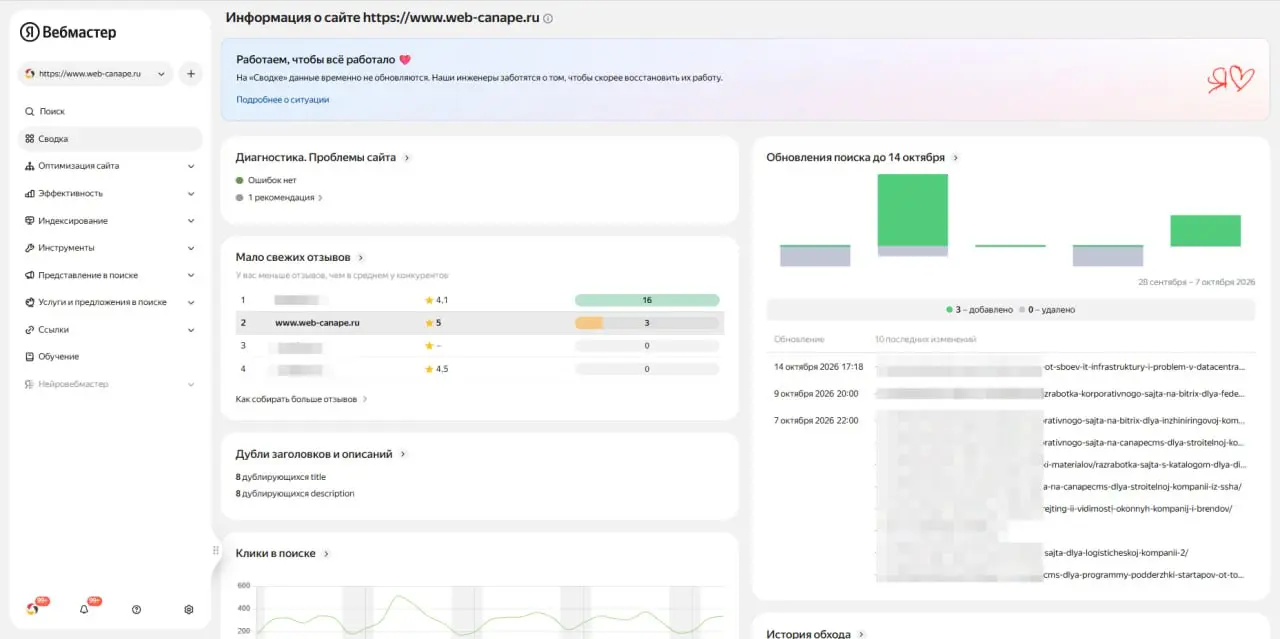This screenshot has width=1280, height=639.
Task: Click the Индексирование icon in sidebar
Action: [x=30, y=220]
